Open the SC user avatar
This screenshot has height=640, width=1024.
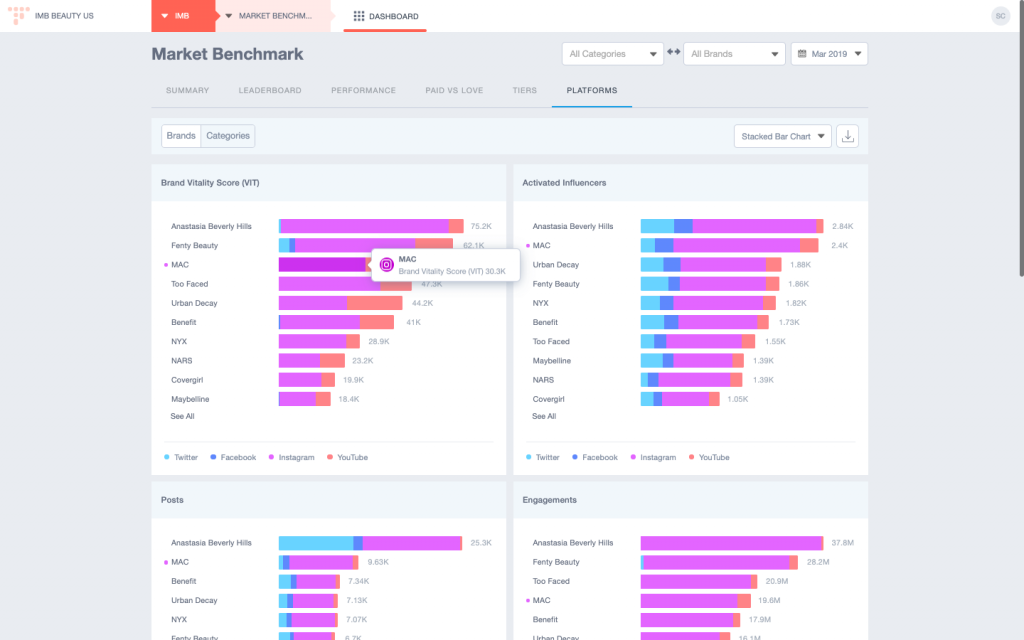(x=1000, y=16)
